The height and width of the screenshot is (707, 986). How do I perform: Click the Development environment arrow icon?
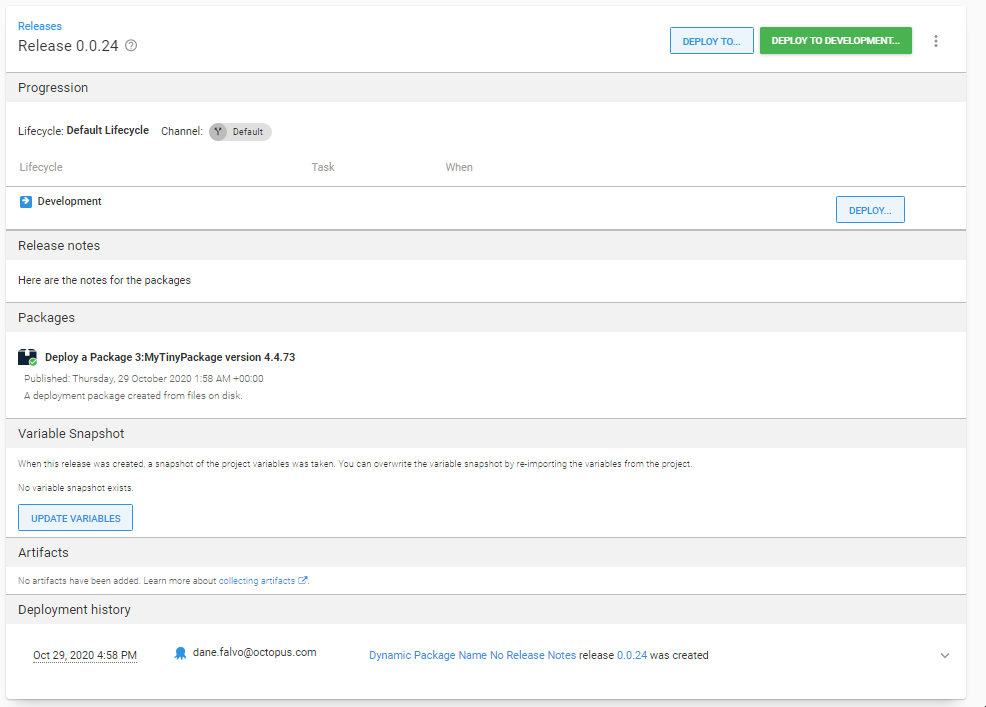(x=26, y=201)
